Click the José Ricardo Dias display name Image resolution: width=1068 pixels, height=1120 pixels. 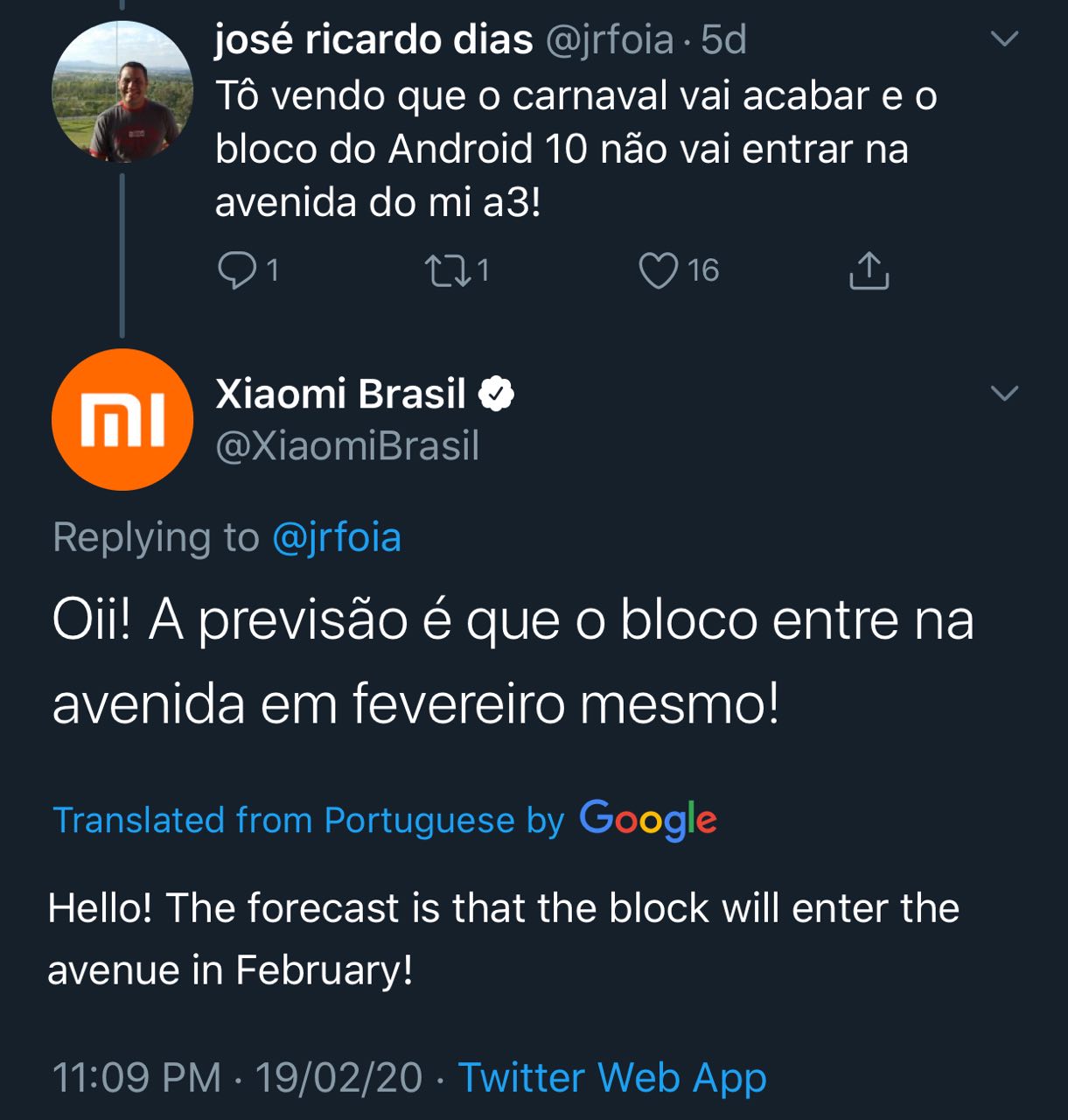pyautogui.click(x=373, y=40)
